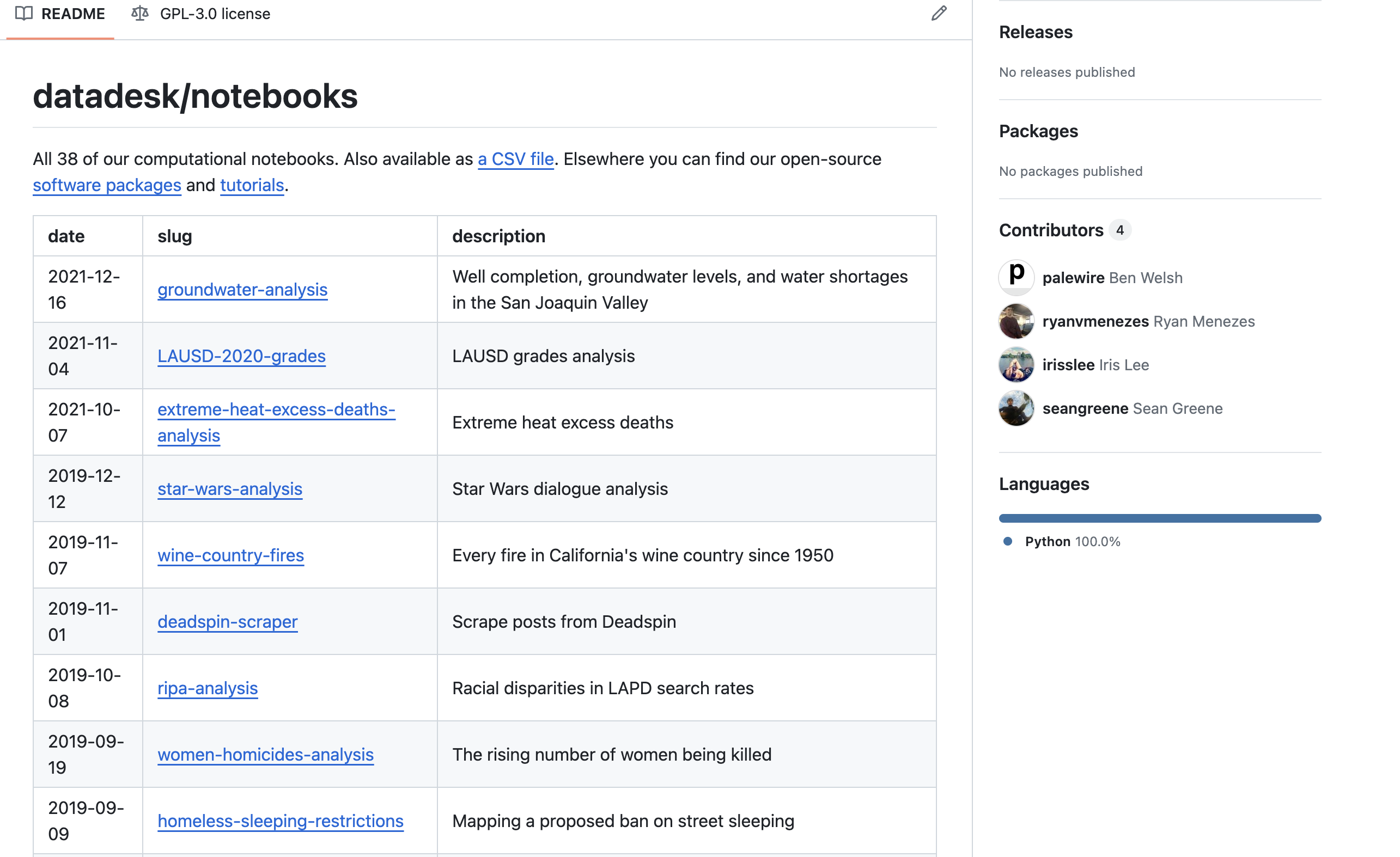
Task: Open the deadspin-scraper notebook
Action: (x=227, y=622)
